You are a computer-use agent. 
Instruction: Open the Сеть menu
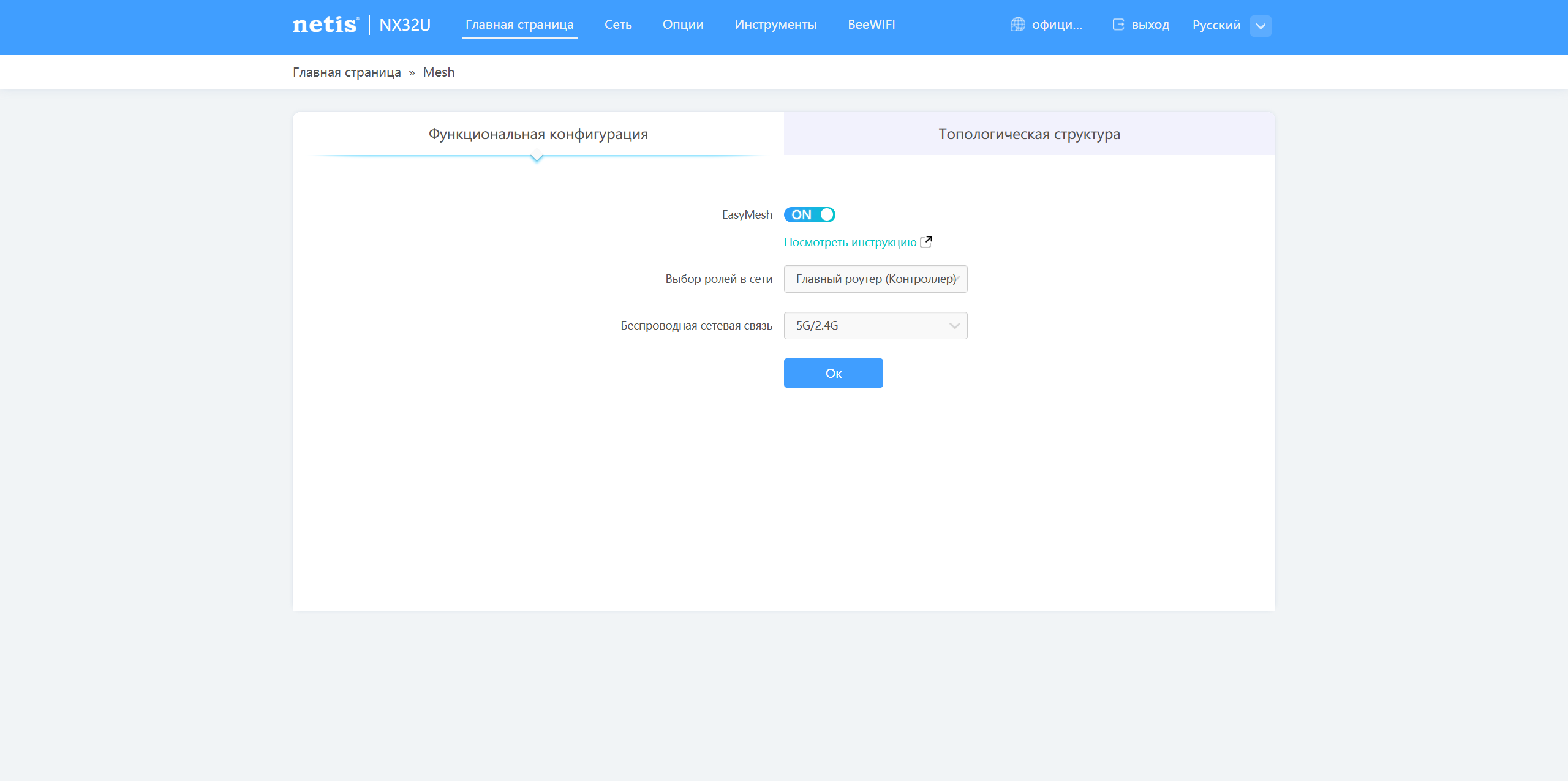tap(617, 25)
